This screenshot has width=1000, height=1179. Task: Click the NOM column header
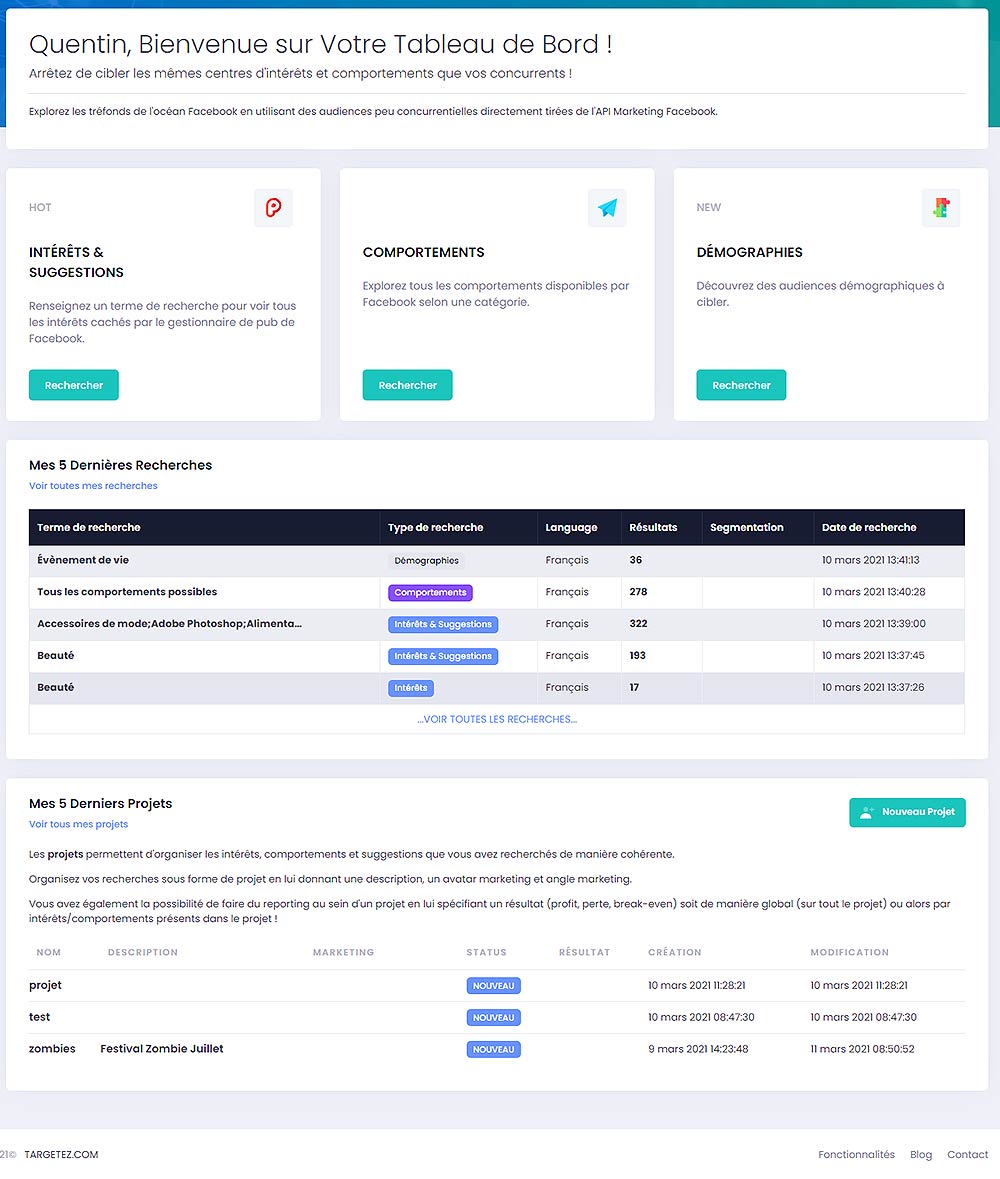[x=49, y=953]
